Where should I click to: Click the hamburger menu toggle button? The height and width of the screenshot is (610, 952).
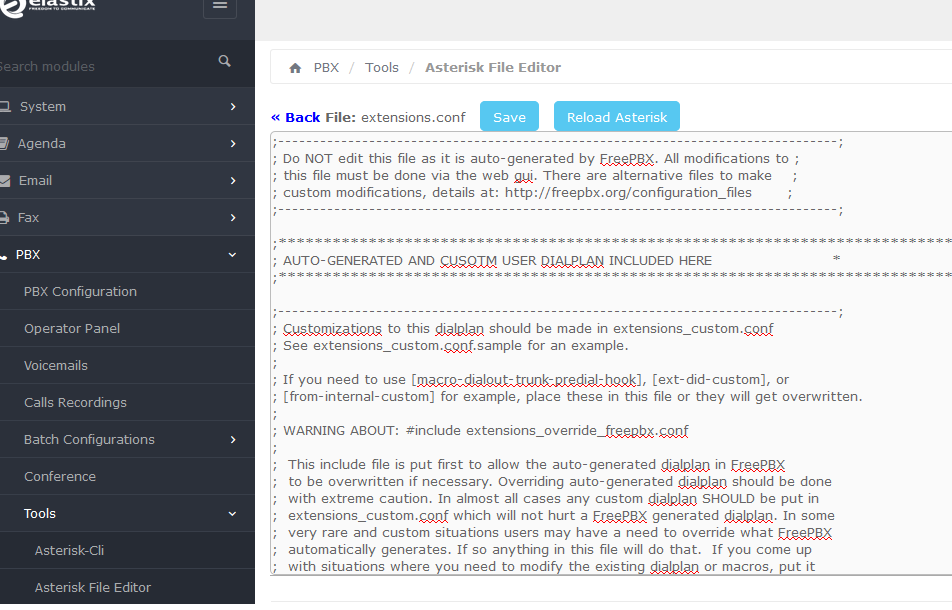coord(219,5)
